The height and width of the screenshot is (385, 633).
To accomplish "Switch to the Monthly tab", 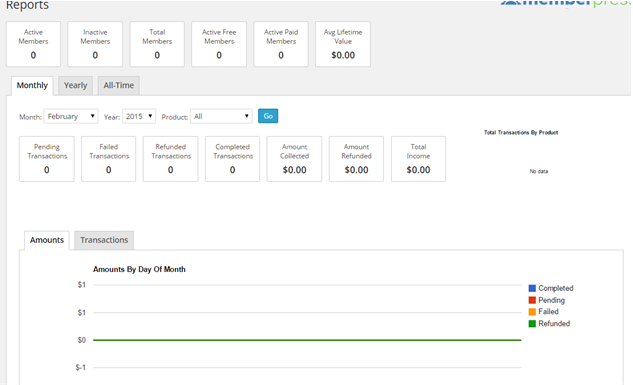I will [32, 86].
